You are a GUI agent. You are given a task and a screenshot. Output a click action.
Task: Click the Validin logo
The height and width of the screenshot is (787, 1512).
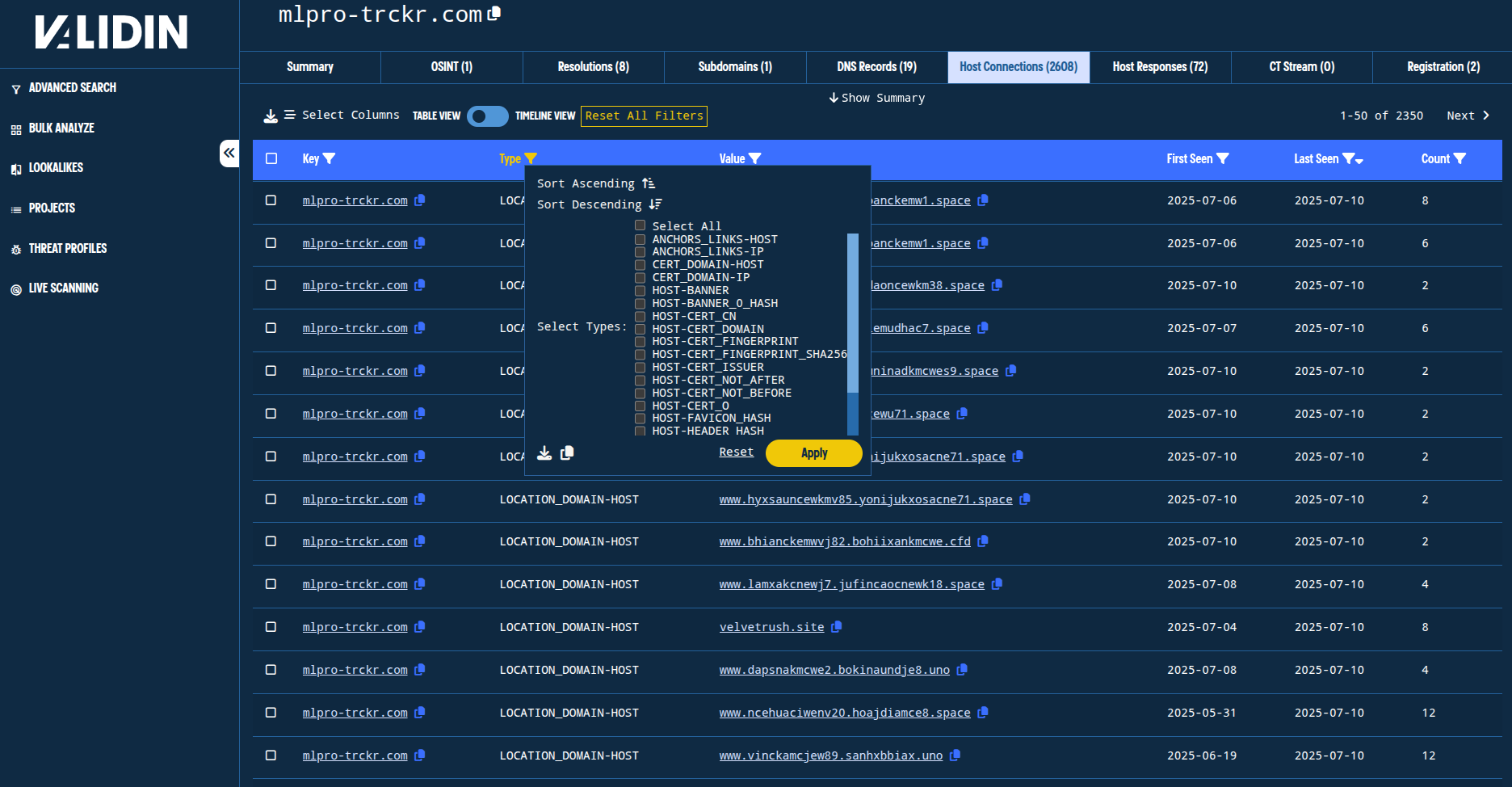click(111, 32)
